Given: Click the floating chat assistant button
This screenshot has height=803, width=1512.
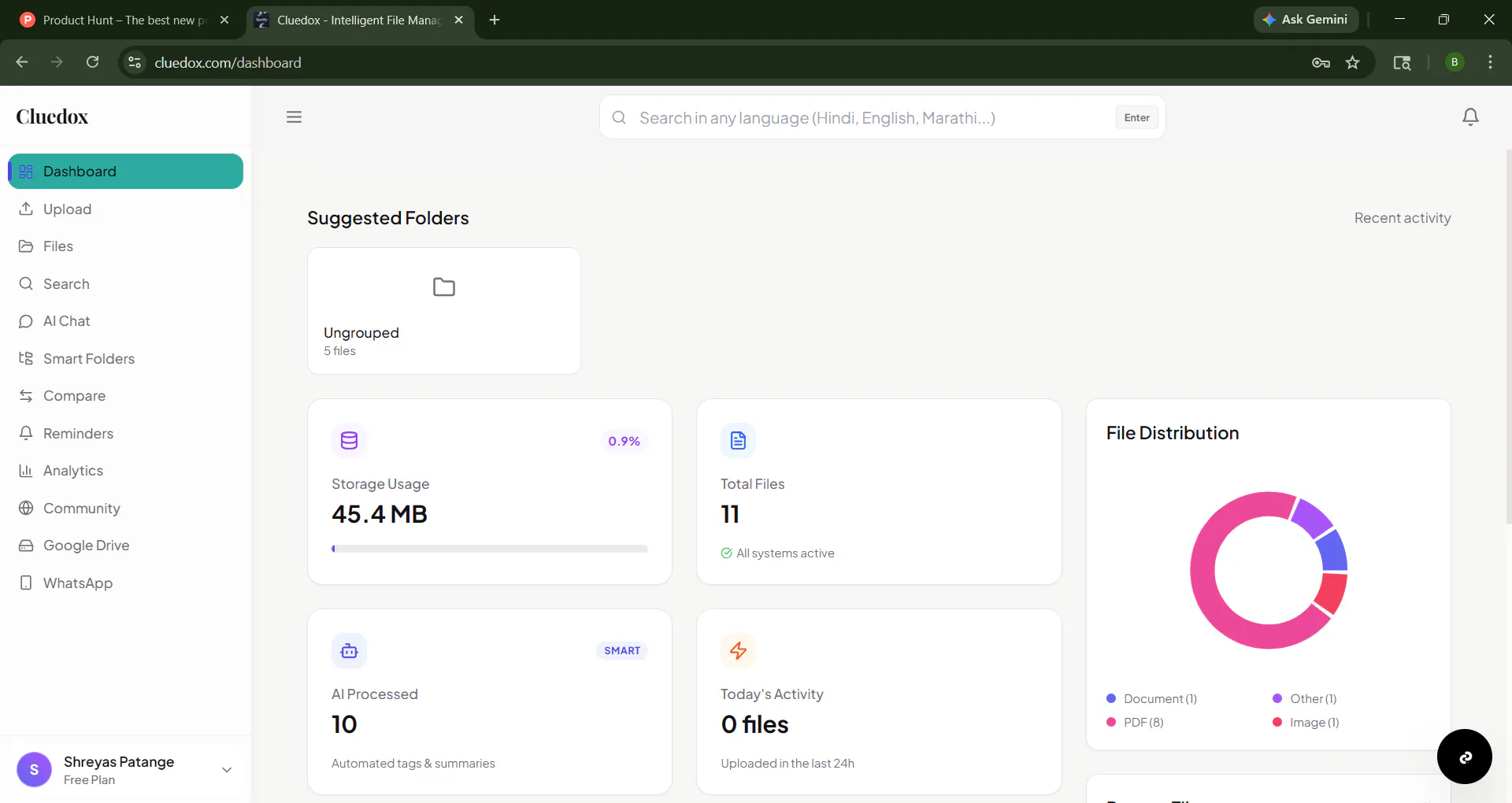Looking at the screenshot, I should [1464, 757].
